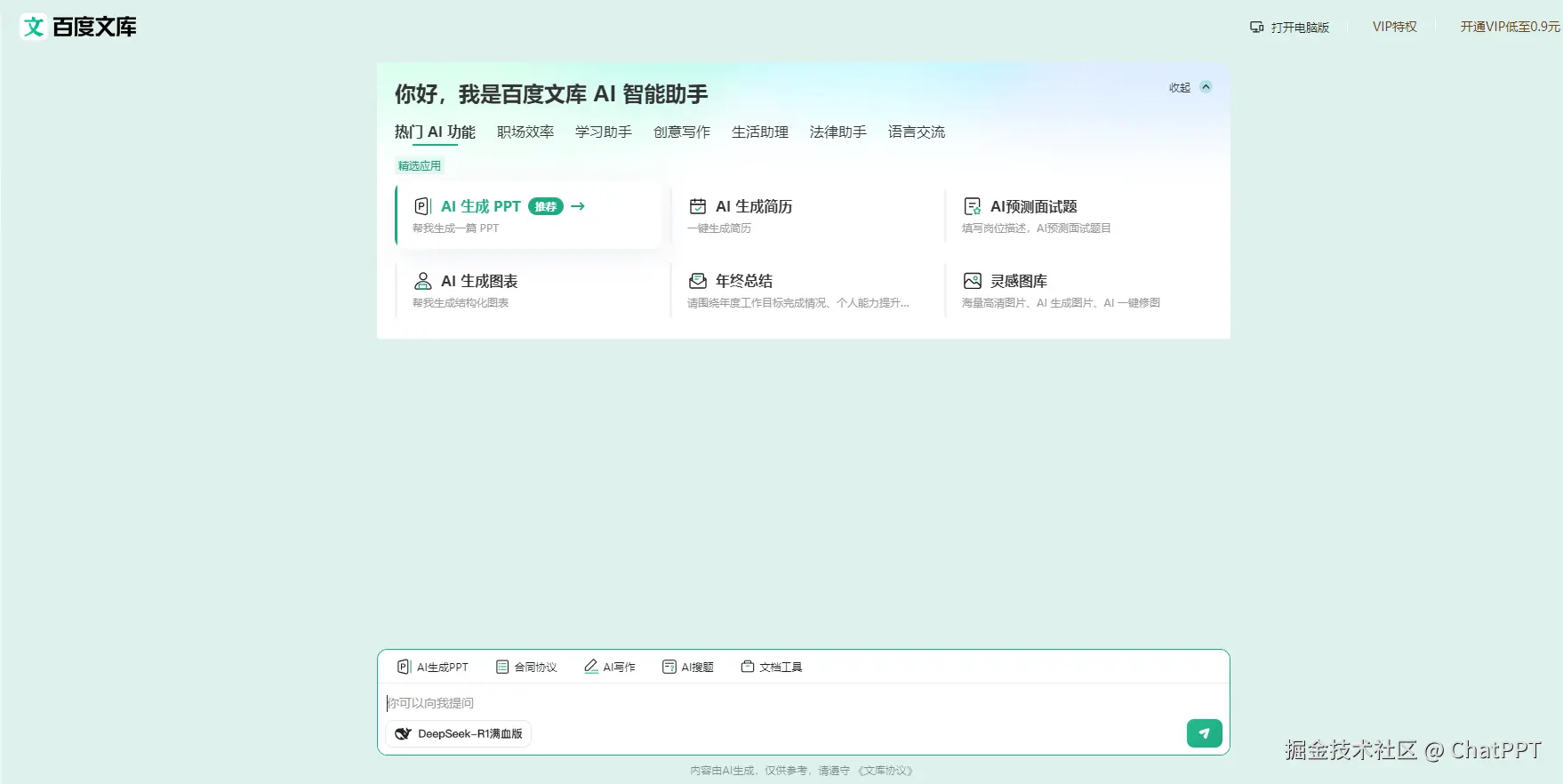The image size is (1563, 784).
Task: Collapse the panel with the 收起 chevron
Action: (x=1206, y=87)
